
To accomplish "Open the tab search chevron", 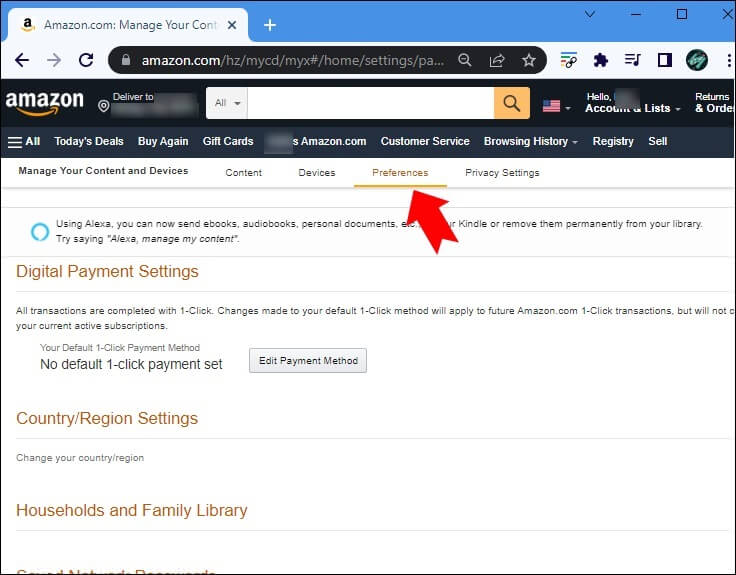I will tap(590, 14).
